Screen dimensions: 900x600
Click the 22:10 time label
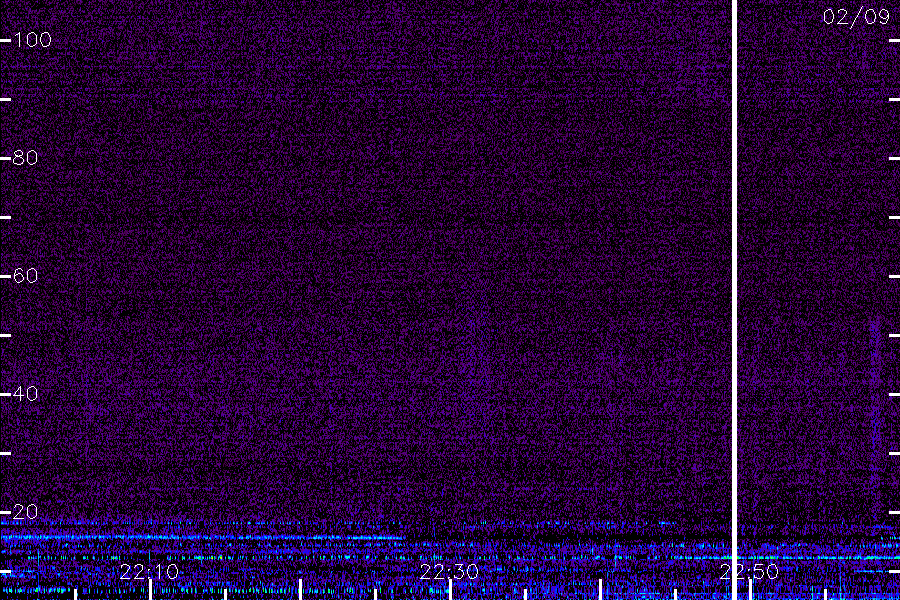[x=149, y=572]
